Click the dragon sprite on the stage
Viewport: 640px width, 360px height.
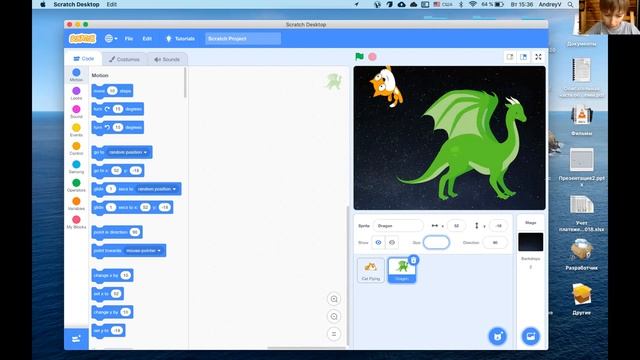[x=463, y=146]
